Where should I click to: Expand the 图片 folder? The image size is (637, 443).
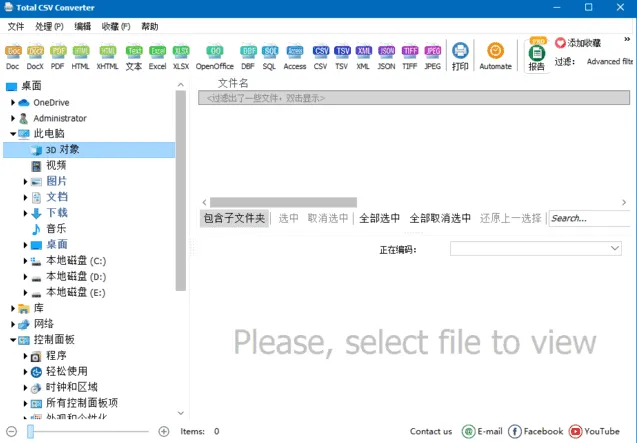[x=25, y=181]
